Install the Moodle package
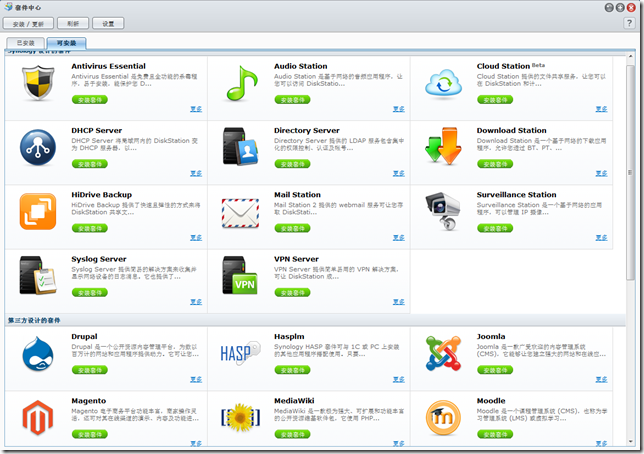The width and height of the screenshot is (644, 454). tap(495, 434)
